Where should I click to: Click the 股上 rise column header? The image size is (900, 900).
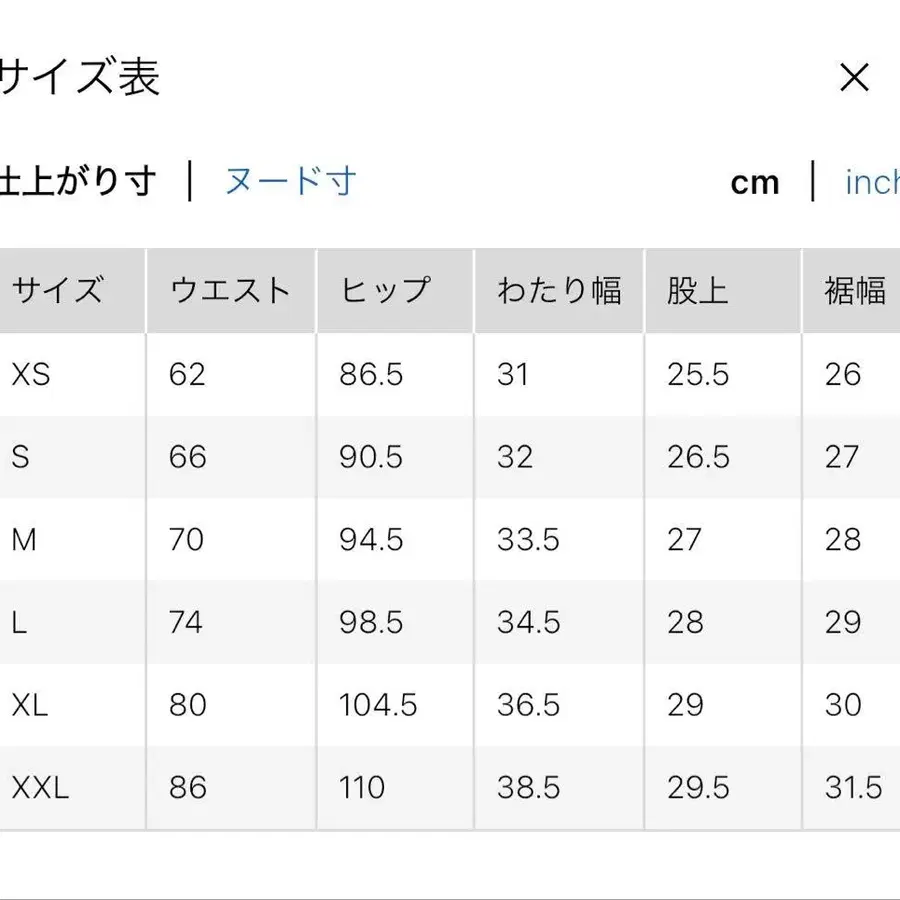click(x=695, y=290)
